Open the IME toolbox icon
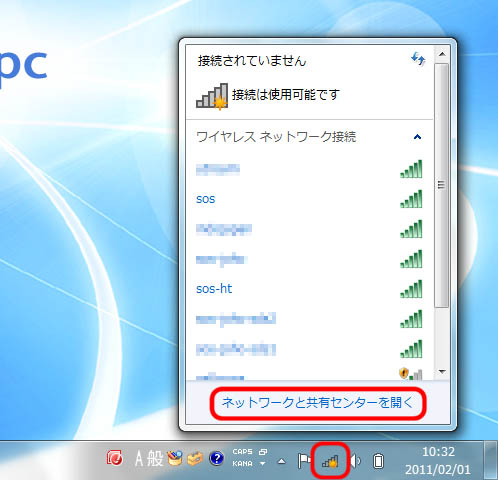This screenshot has height=480, width=498. (195, 459)
